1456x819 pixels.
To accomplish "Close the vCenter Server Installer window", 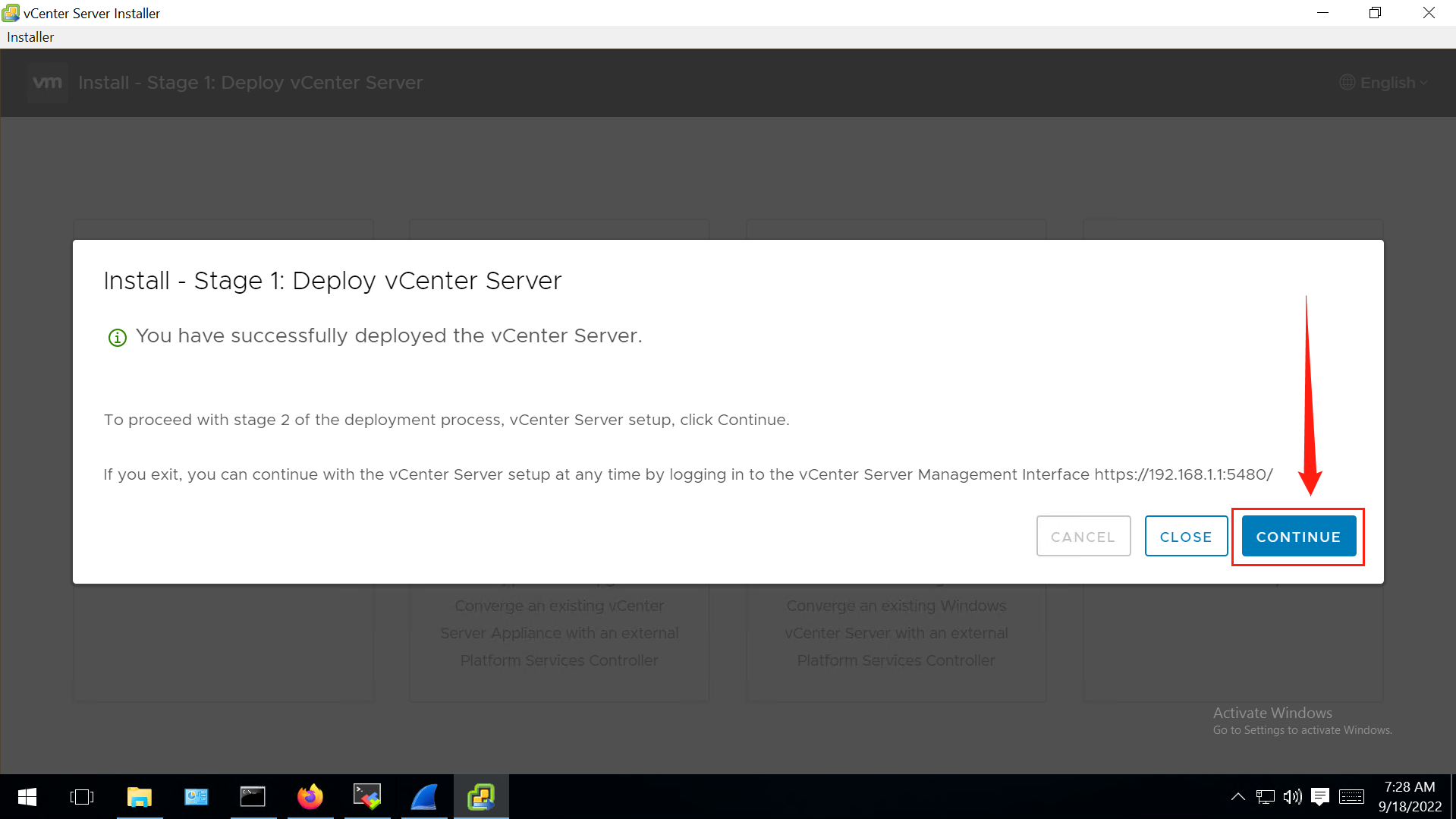I will click(x=1429, y=13).
